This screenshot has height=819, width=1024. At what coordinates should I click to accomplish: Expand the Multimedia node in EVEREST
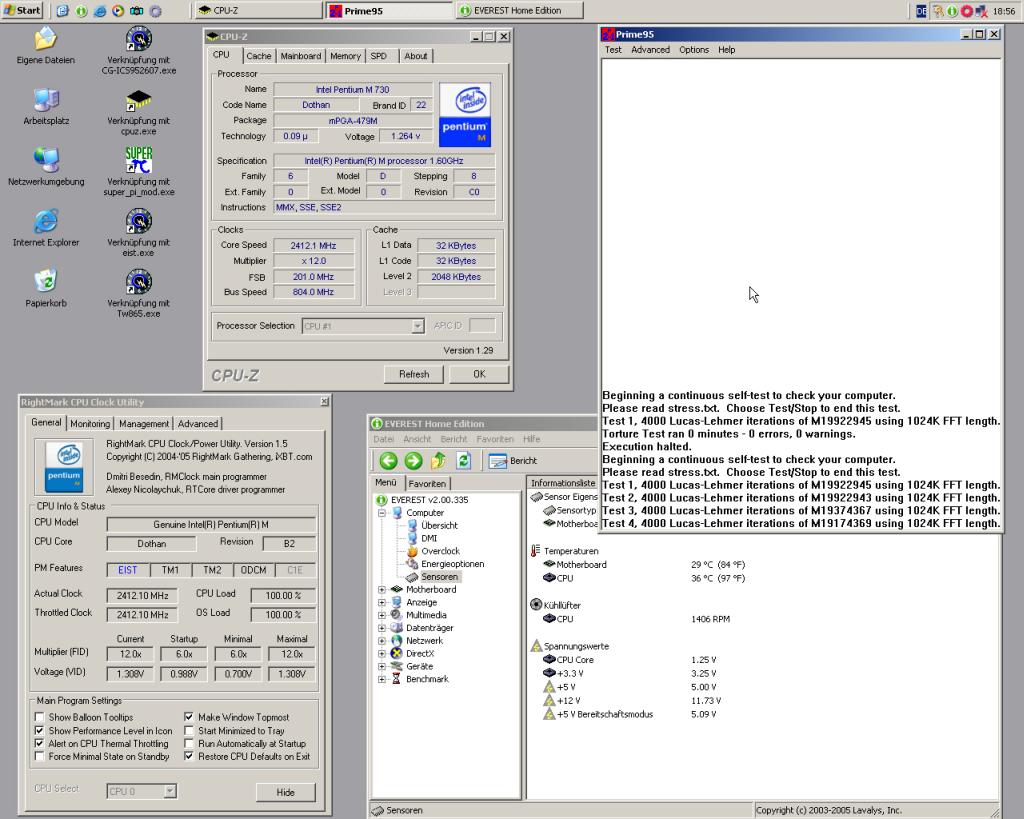pyautogui.click(x=382, y=615)
